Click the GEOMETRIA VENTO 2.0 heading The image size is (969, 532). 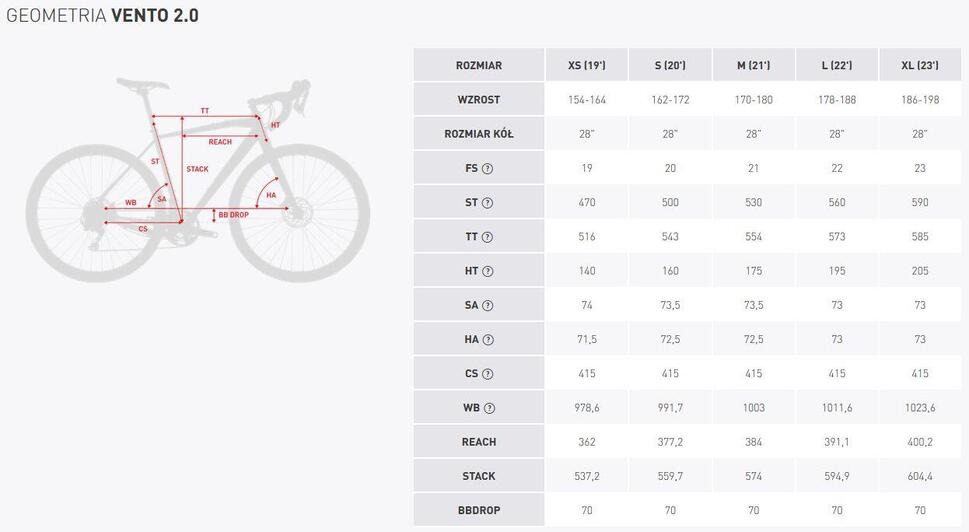(x=103, y=15)
